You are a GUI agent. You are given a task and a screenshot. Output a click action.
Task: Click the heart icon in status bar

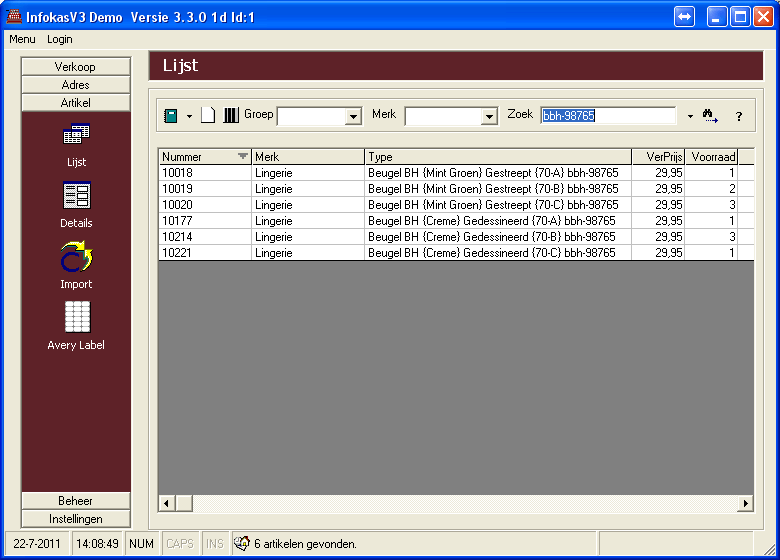tap(241, 544)
